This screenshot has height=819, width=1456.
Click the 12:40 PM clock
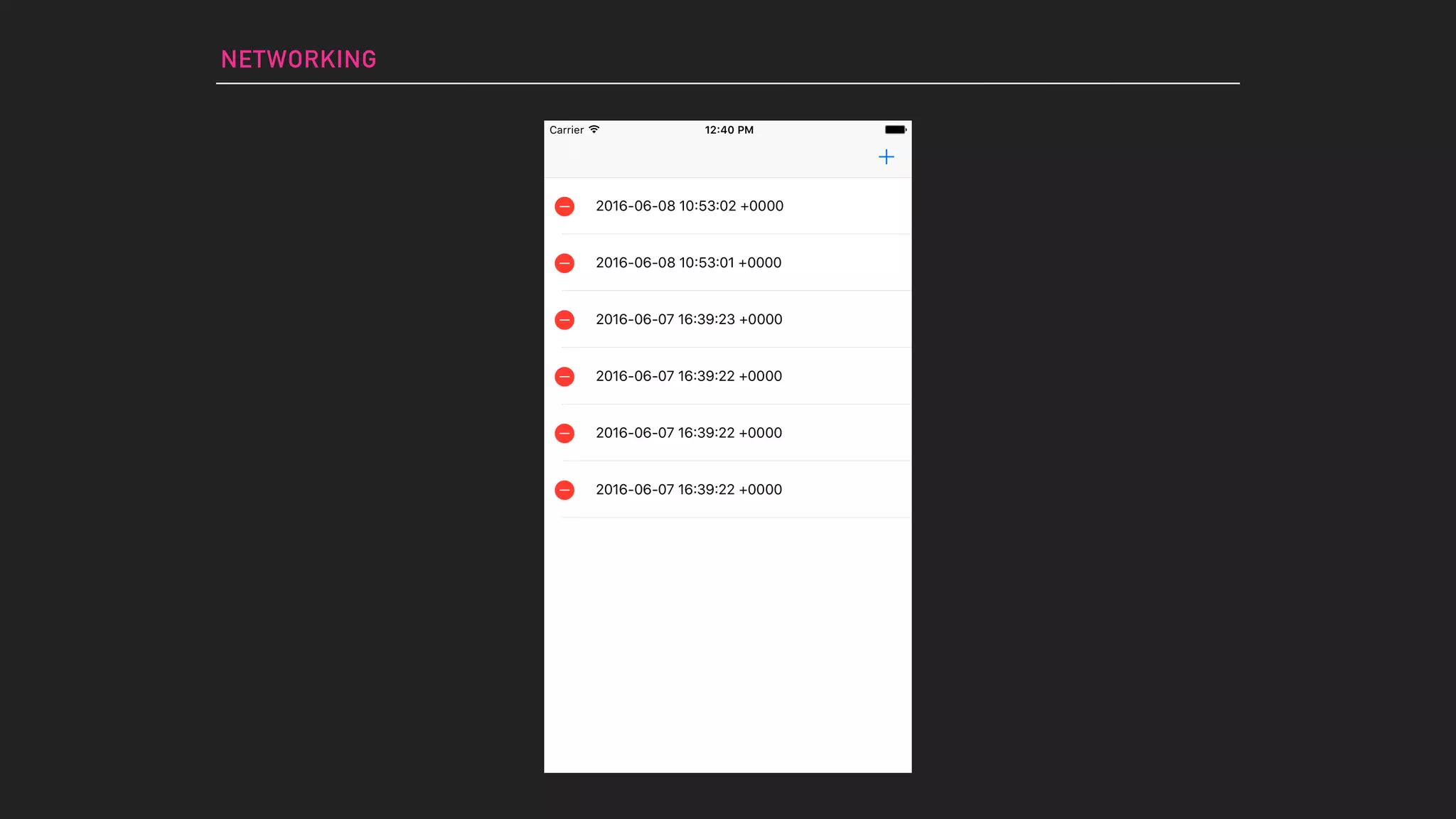point(729,130)
